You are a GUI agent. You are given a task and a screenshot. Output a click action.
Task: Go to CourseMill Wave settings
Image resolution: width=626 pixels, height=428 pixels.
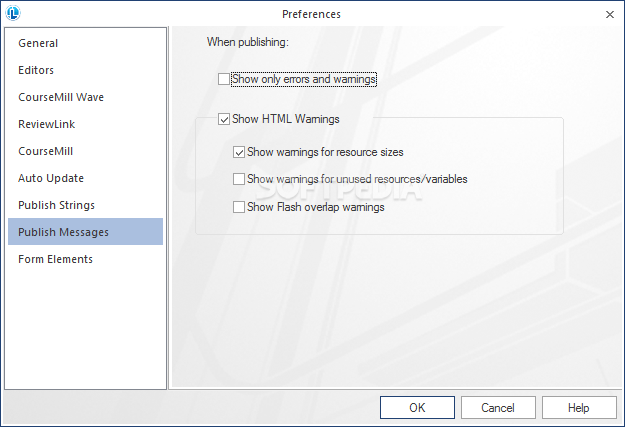coord(85,97)
